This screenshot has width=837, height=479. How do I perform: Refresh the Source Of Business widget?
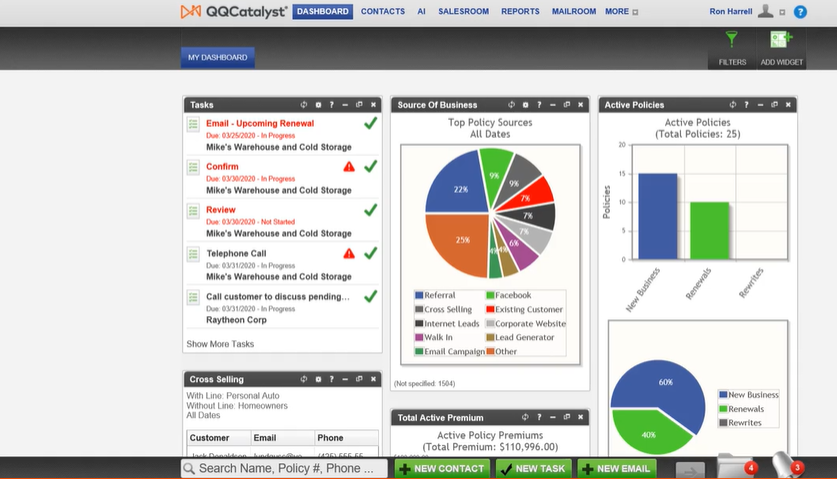point(511,105)
